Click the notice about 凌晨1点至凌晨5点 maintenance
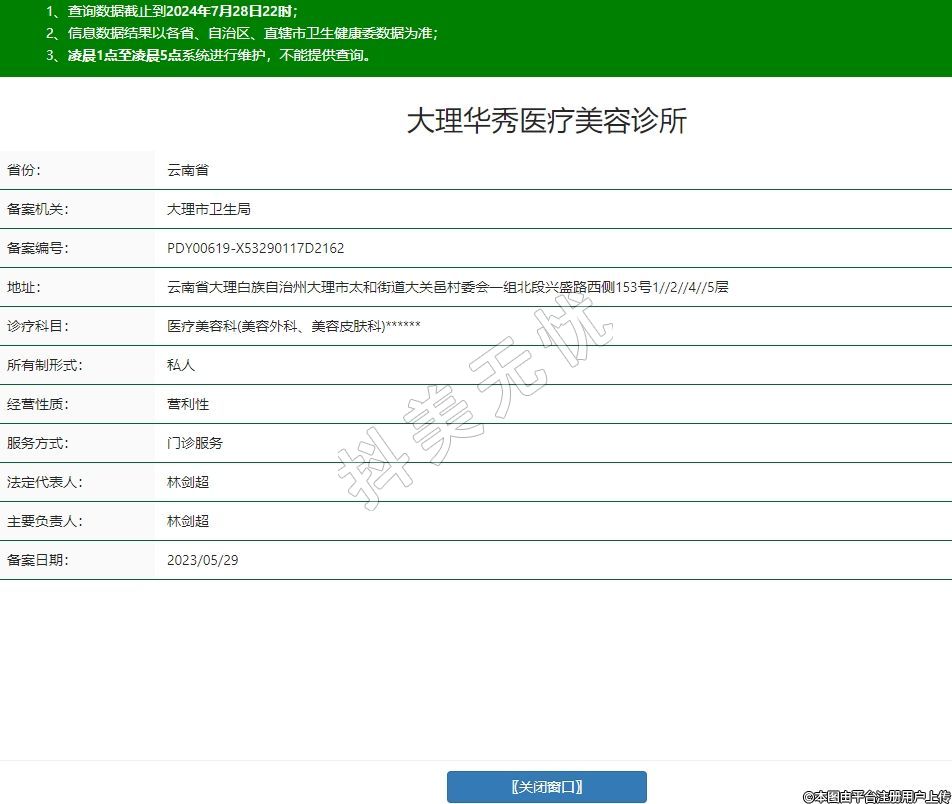Image resolution: width=952 pixels, height=804 pixels. point(208,55)
